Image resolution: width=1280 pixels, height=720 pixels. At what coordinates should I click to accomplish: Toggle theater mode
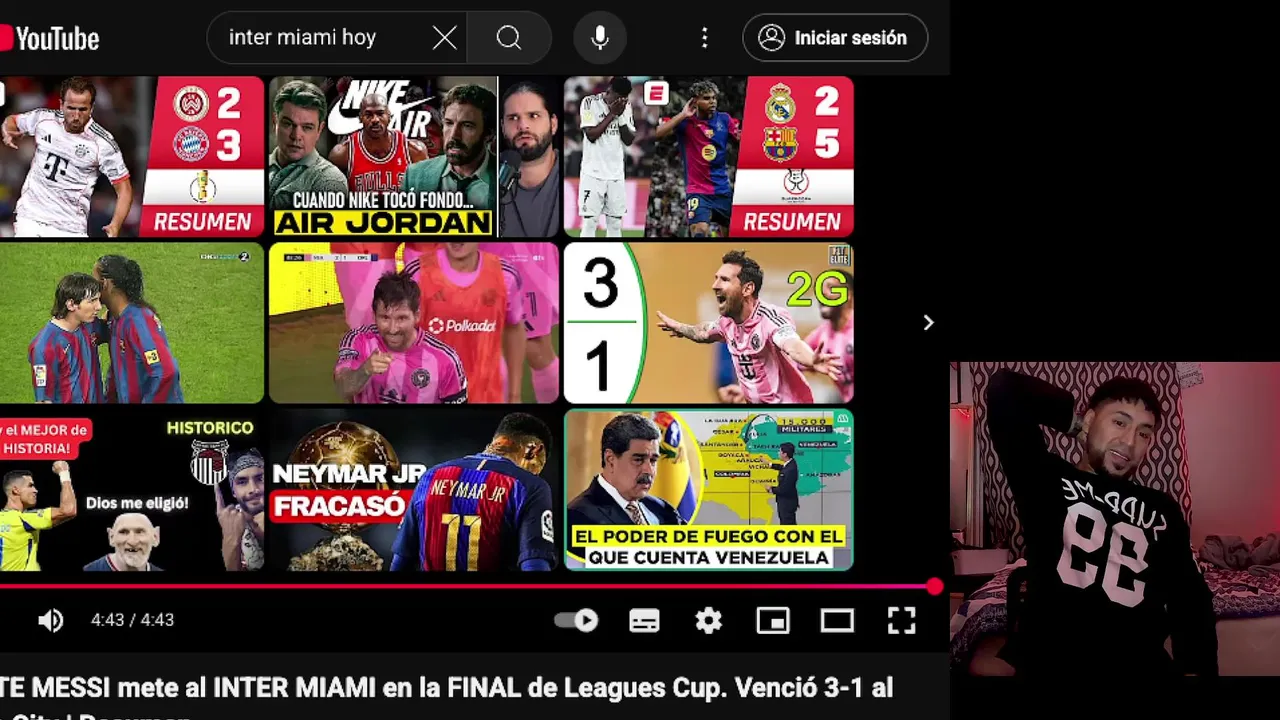(x=837, y=621)
